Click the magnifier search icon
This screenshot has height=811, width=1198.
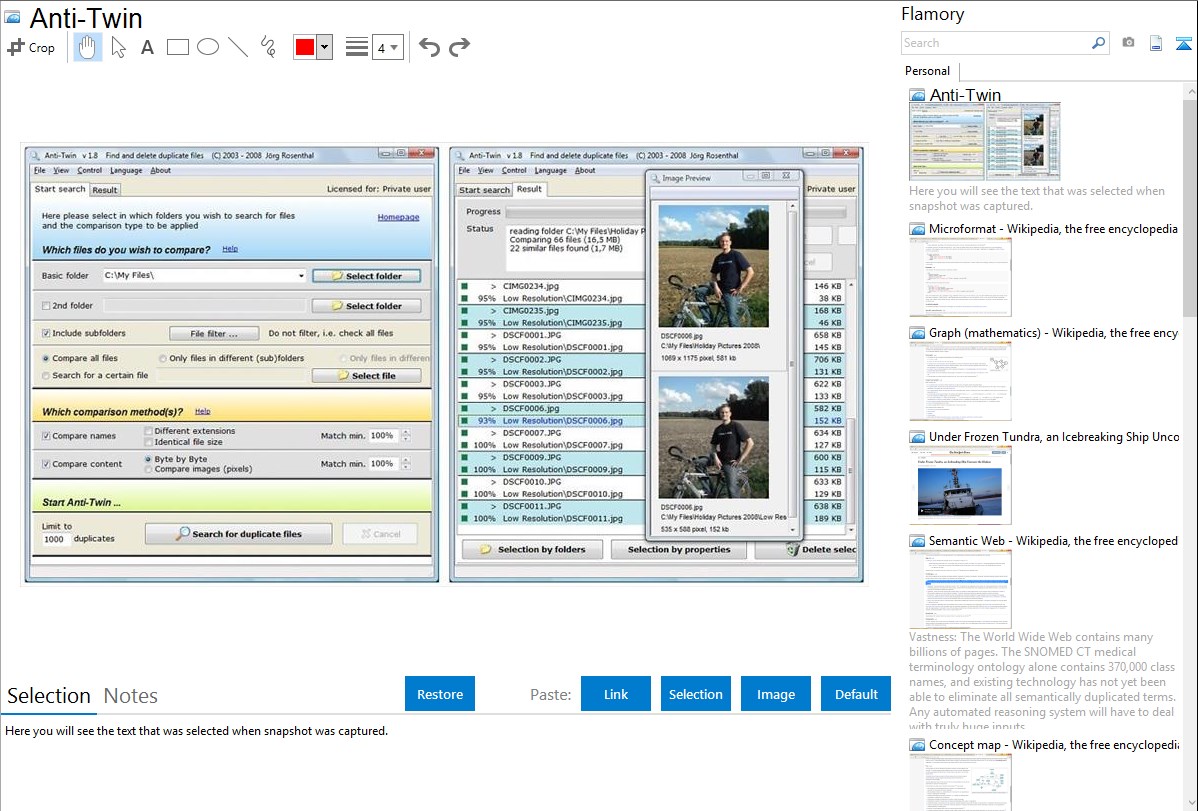tap(1098, 43)
